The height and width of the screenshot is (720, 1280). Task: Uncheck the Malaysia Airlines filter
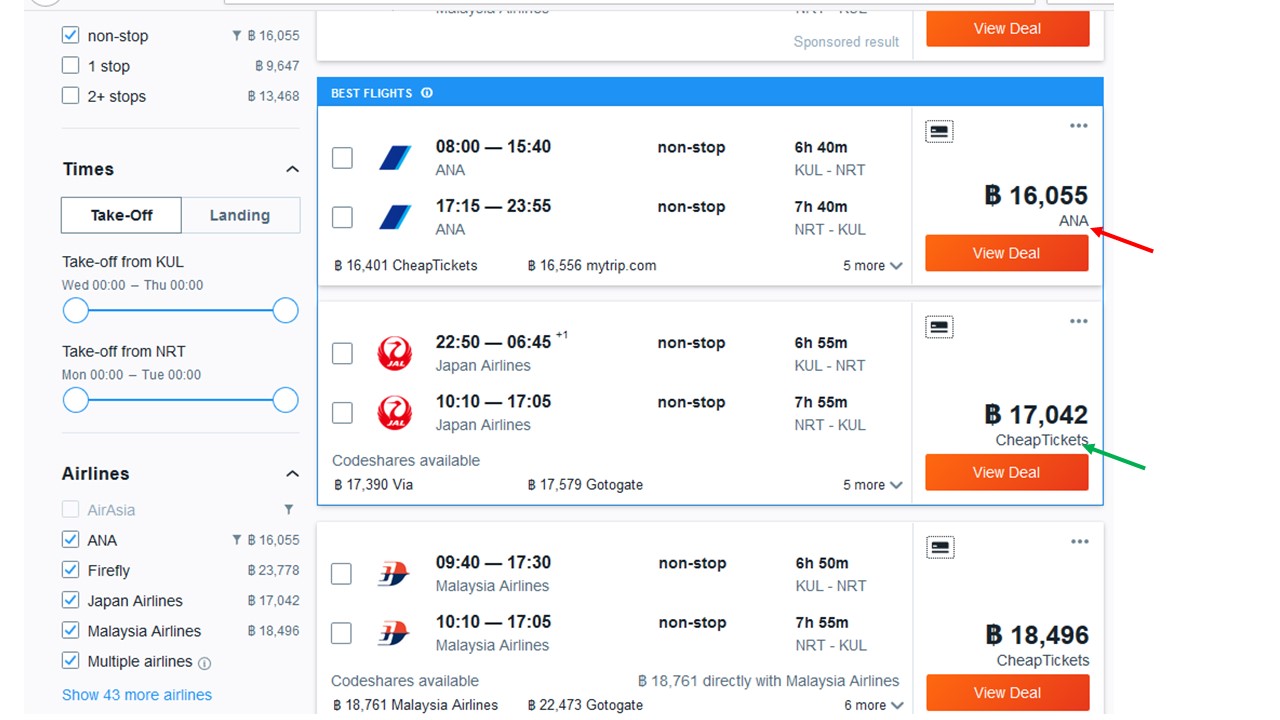coord(70,630)
